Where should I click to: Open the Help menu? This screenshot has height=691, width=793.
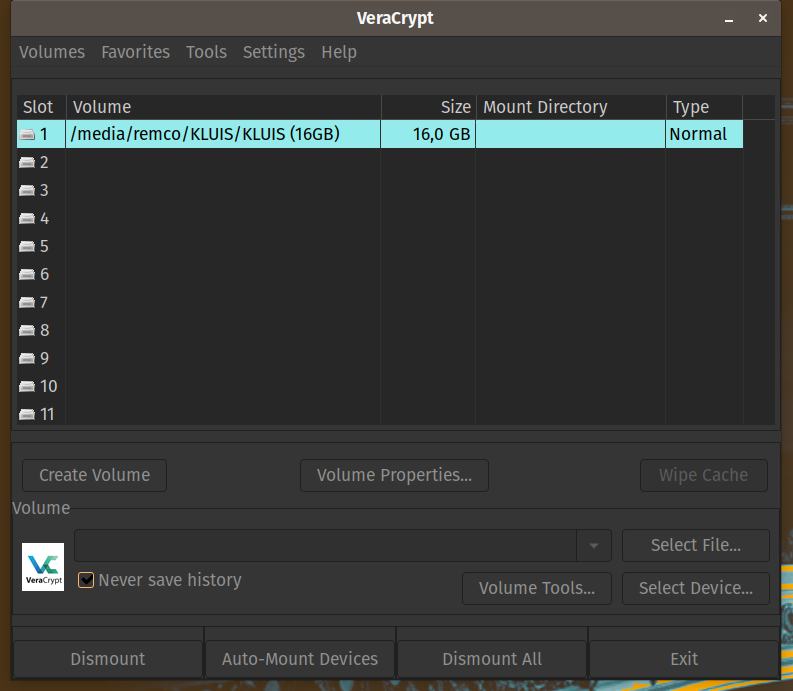339,52
